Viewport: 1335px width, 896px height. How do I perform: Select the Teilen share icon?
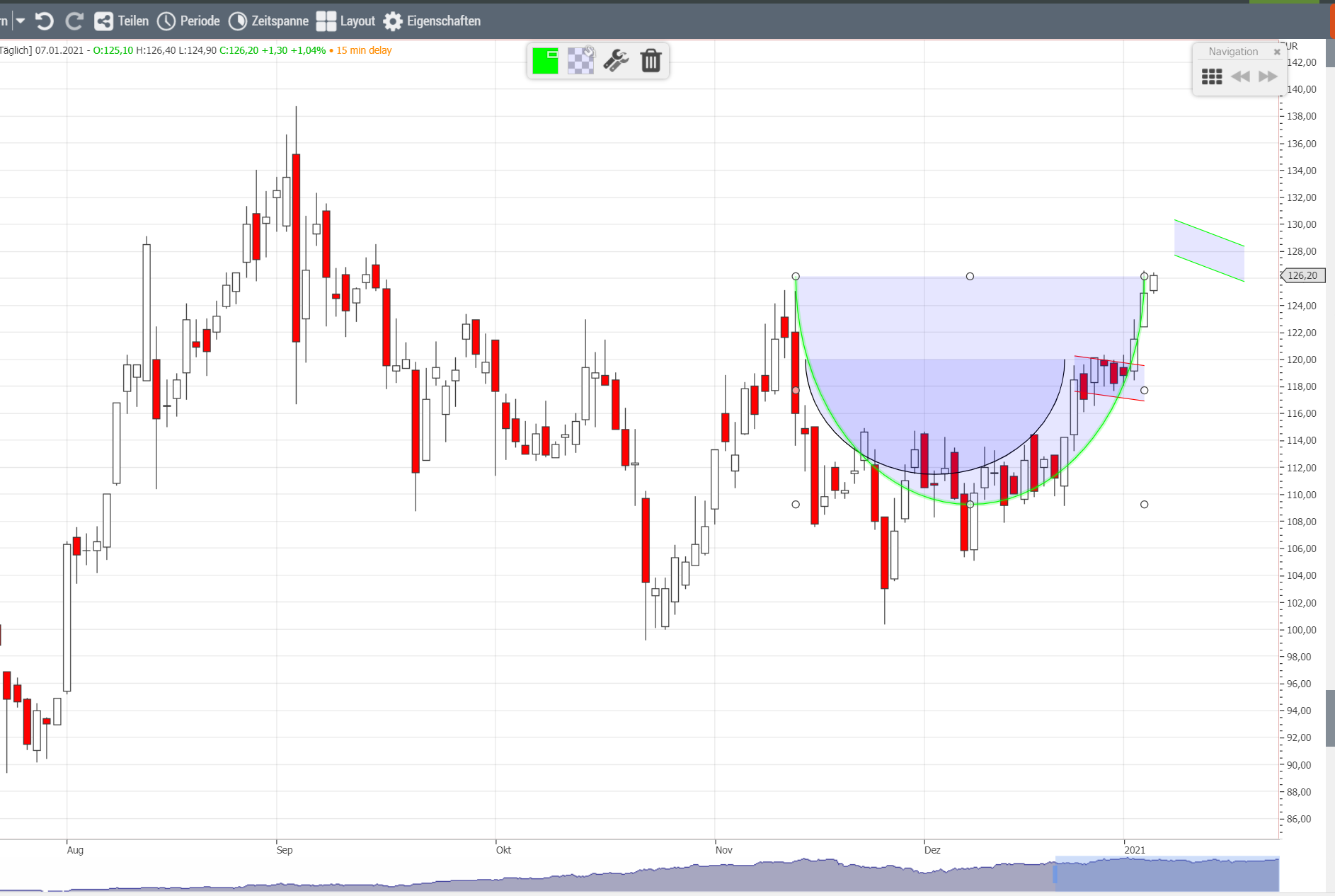pos(103,21)
